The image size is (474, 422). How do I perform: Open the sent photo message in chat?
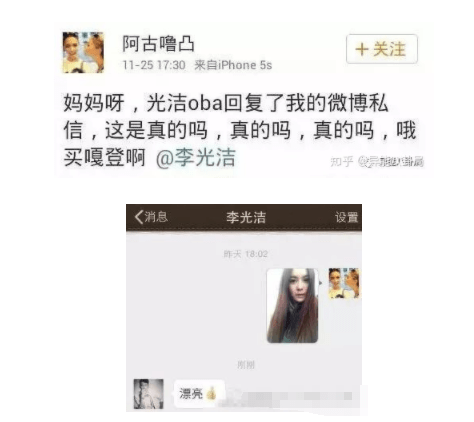point(292,306)
